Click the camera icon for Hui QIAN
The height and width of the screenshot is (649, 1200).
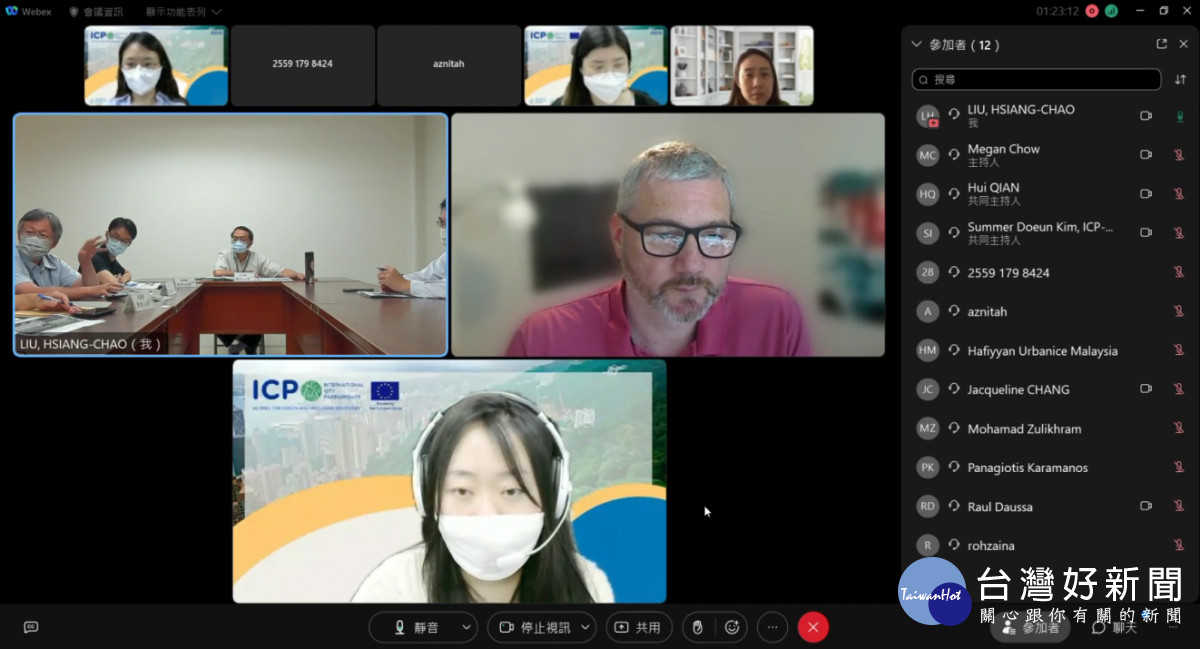[1146, 194]
